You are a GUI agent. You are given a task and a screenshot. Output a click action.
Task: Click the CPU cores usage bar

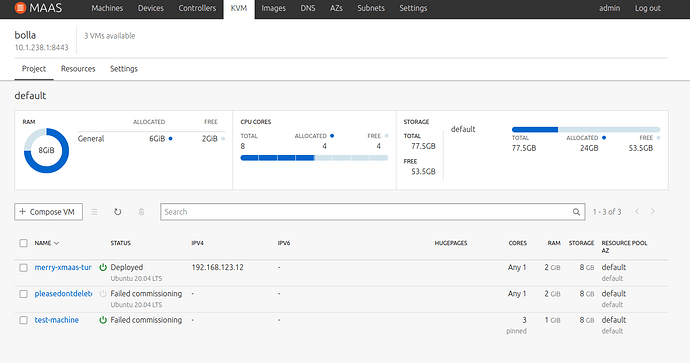click(314, 158)
